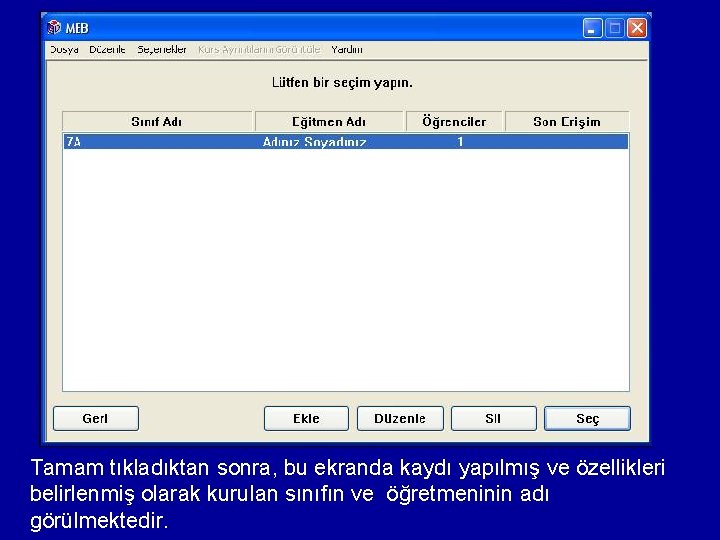
Task: Sort by the Eğitmen Adı column header
Action: [x=329, y=122]
